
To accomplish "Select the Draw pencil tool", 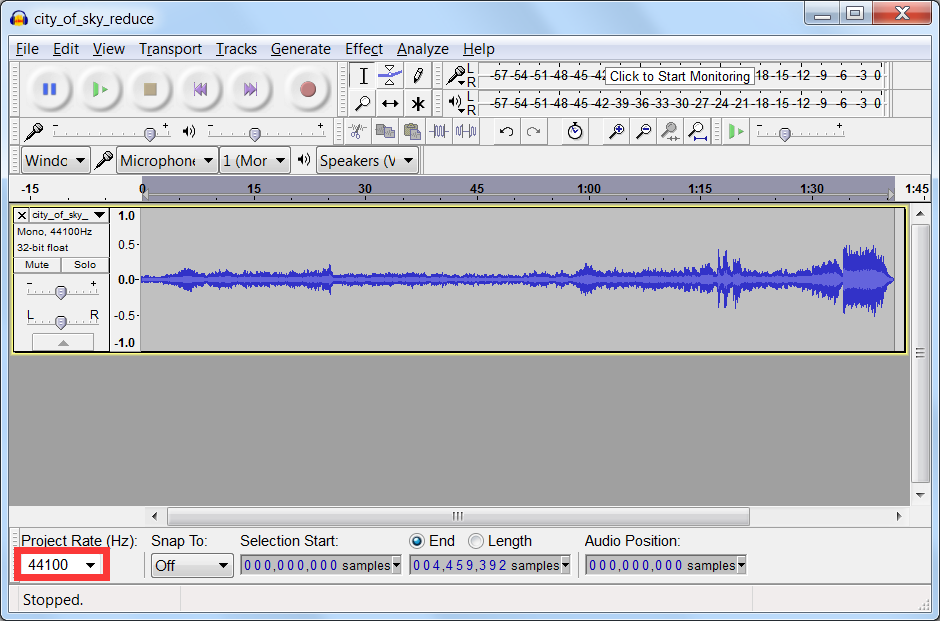I will (x=418, y=76).
